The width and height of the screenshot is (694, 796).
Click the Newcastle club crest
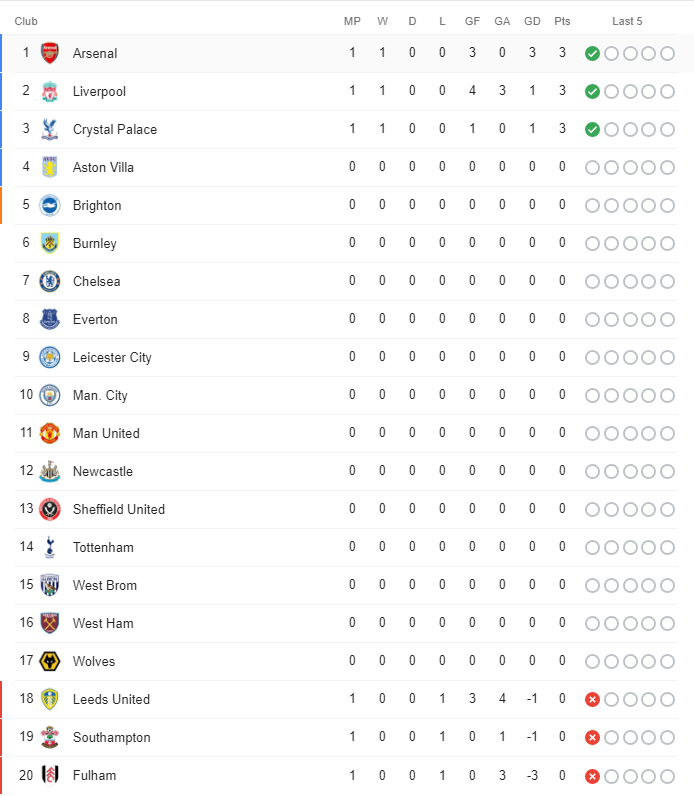[x=50, y=471]
